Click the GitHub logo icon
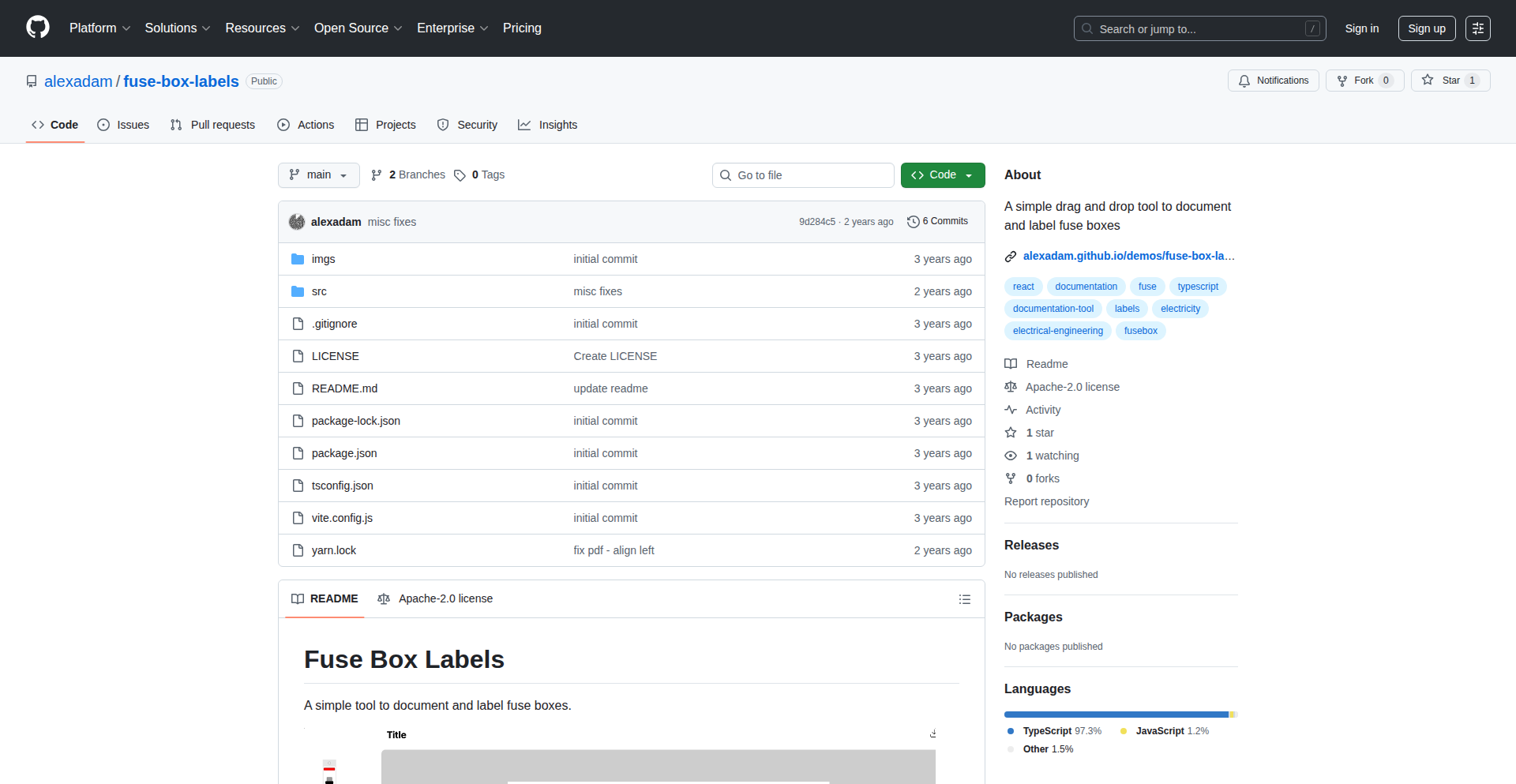 coord(38,28)
